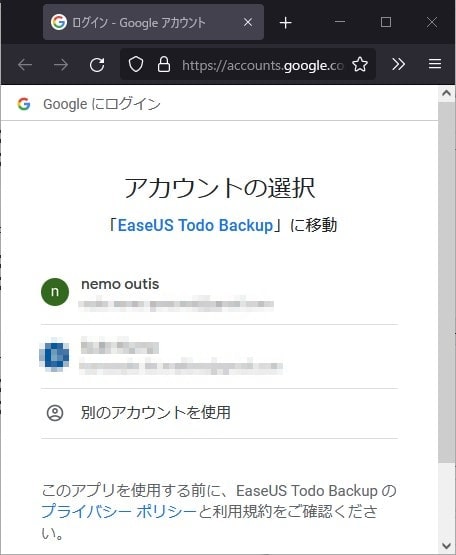Image resolution: width=456 pixels, height=555 pixels.
Task: Click the padlock site security icon
Action: pyautogui.click(x=164, y=64)
